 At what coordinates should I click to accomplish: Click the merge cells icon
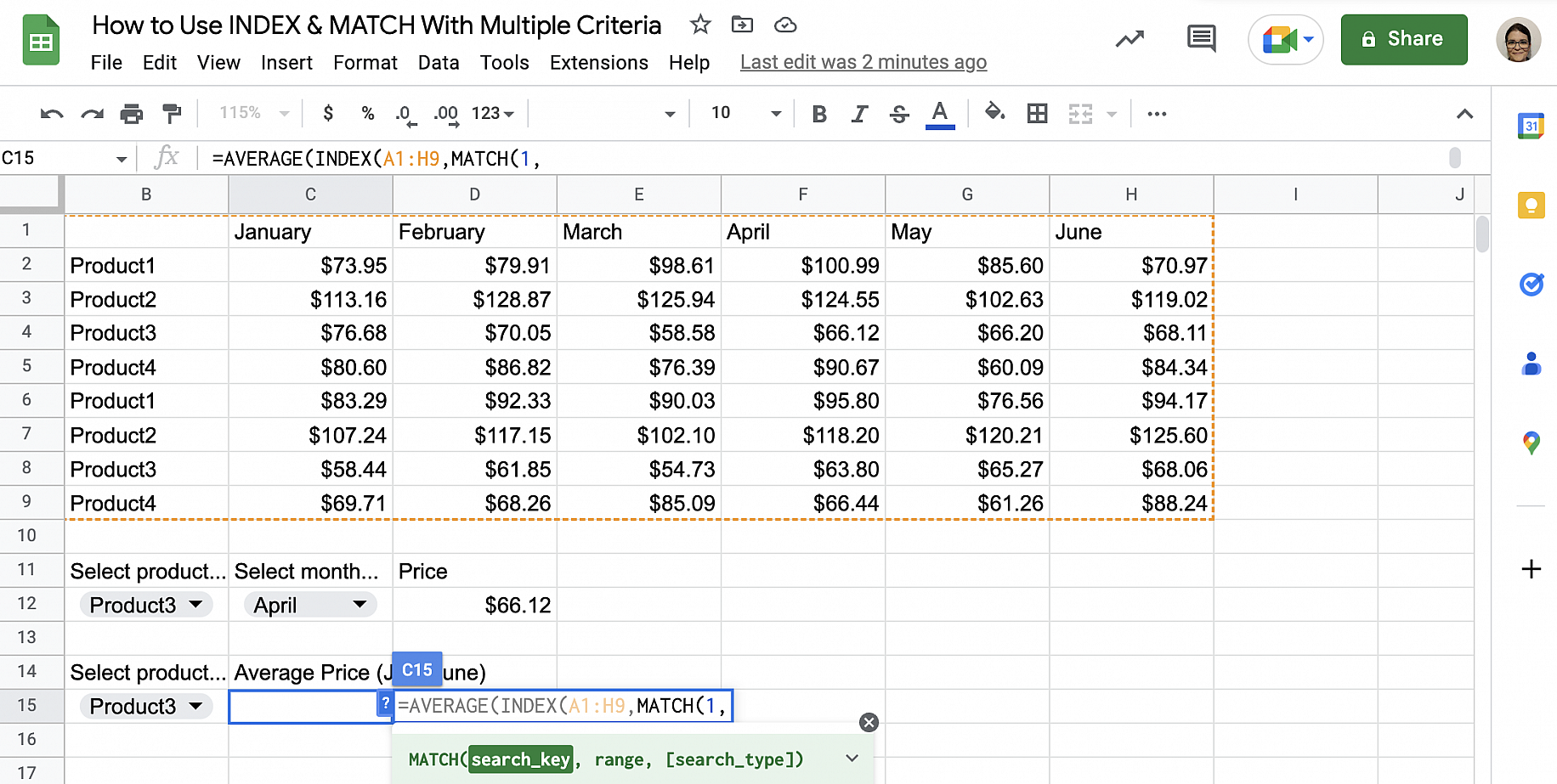(1080, 114)
